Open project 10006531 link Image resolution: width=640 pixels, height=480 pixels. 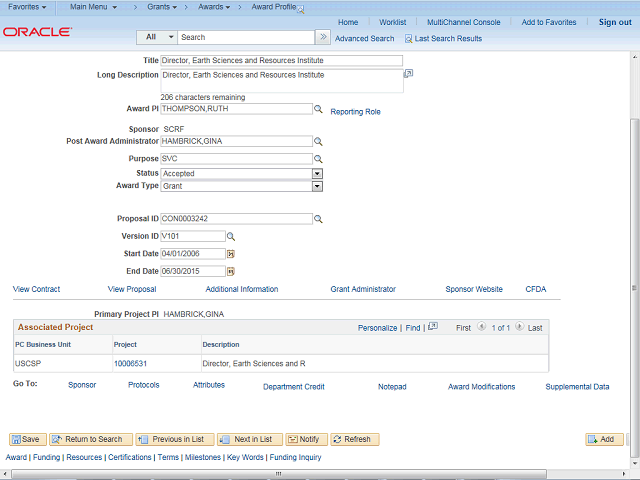[130, 364]
